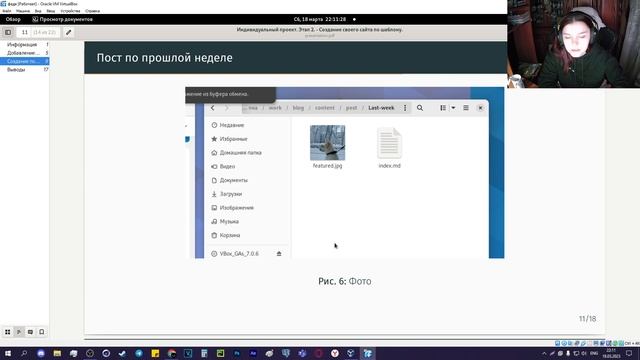Open Telegram from the taskbar
The image size is (640, 360).
tap(139, 353)
